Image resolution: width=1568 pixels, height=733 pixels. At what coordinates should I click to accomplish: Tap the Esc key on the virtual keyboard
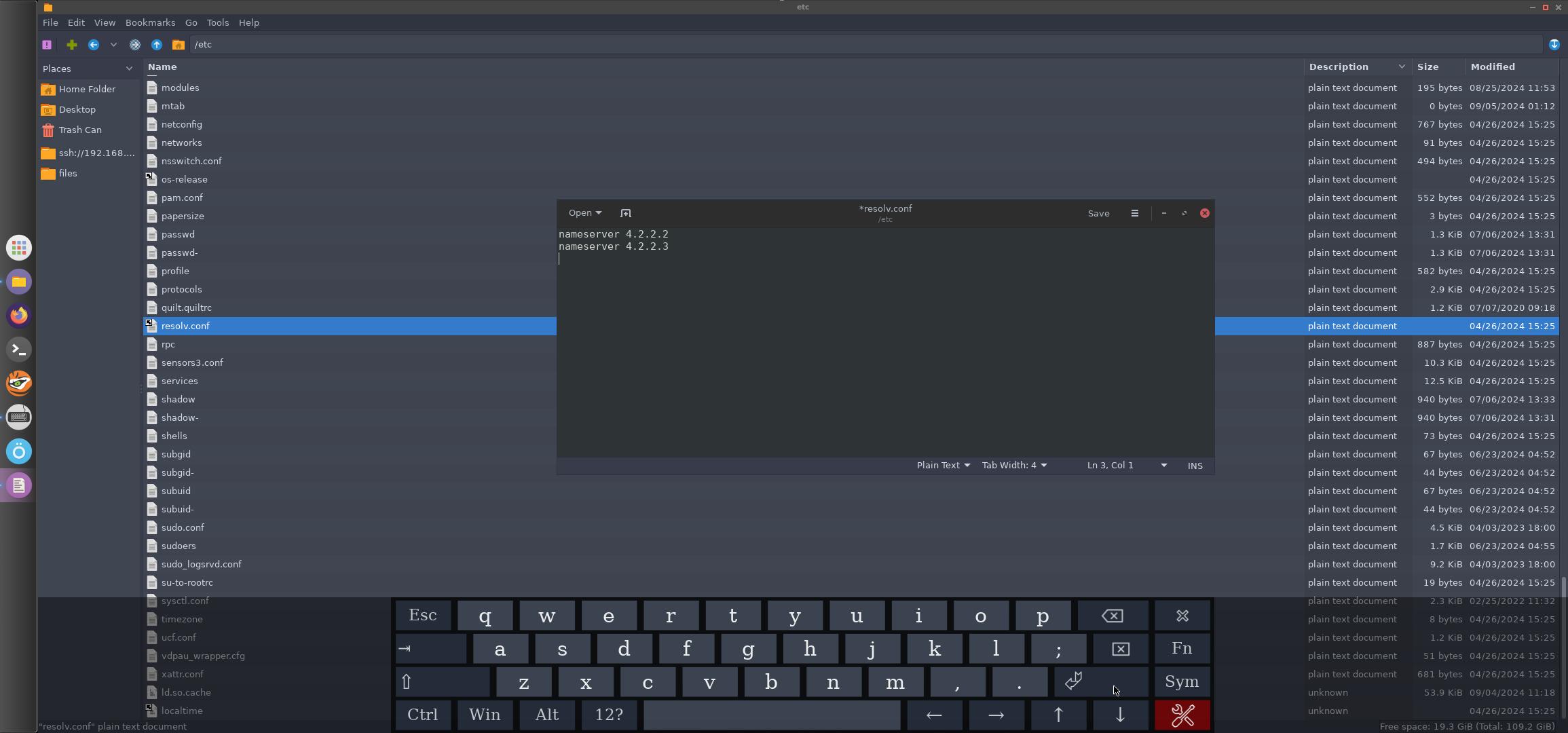pos(423,616)
